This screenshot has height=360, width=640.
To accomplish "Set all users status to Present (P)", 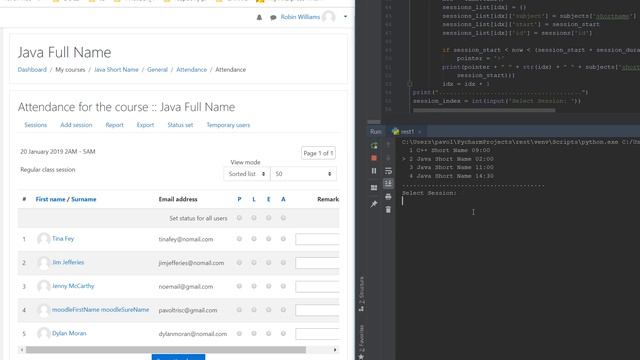I will click(x=239, y=218).
